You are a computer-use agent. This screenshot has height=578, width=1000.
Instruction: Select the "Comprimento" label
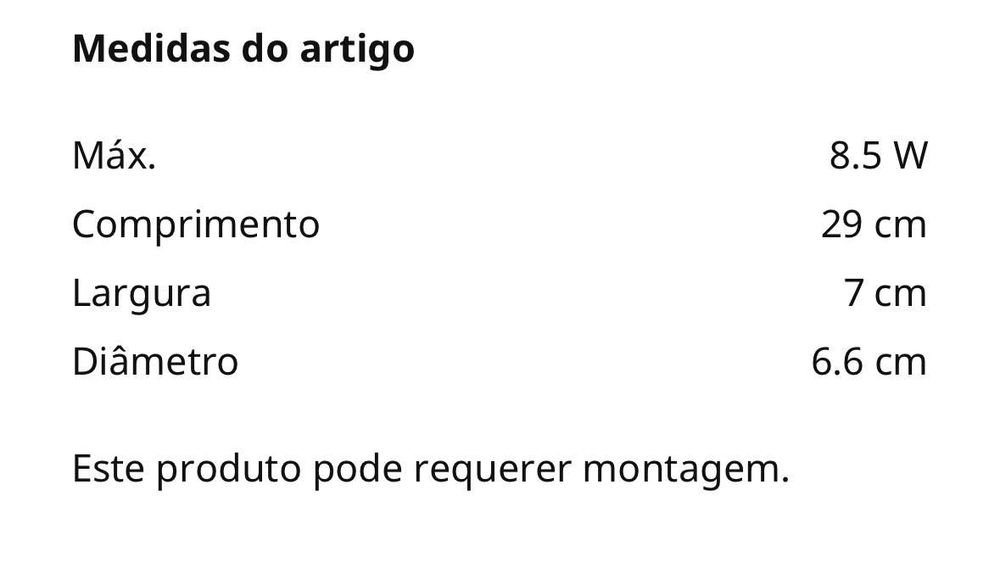[196, 225]
